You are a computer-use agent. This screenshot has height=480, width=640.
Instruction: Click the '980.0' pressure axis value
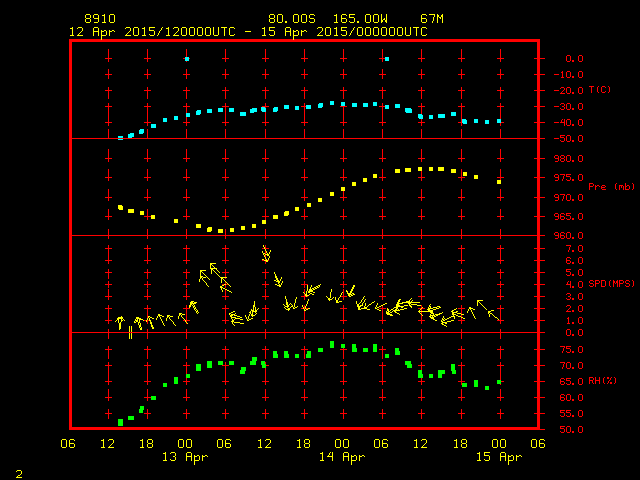tap(569, 158)
